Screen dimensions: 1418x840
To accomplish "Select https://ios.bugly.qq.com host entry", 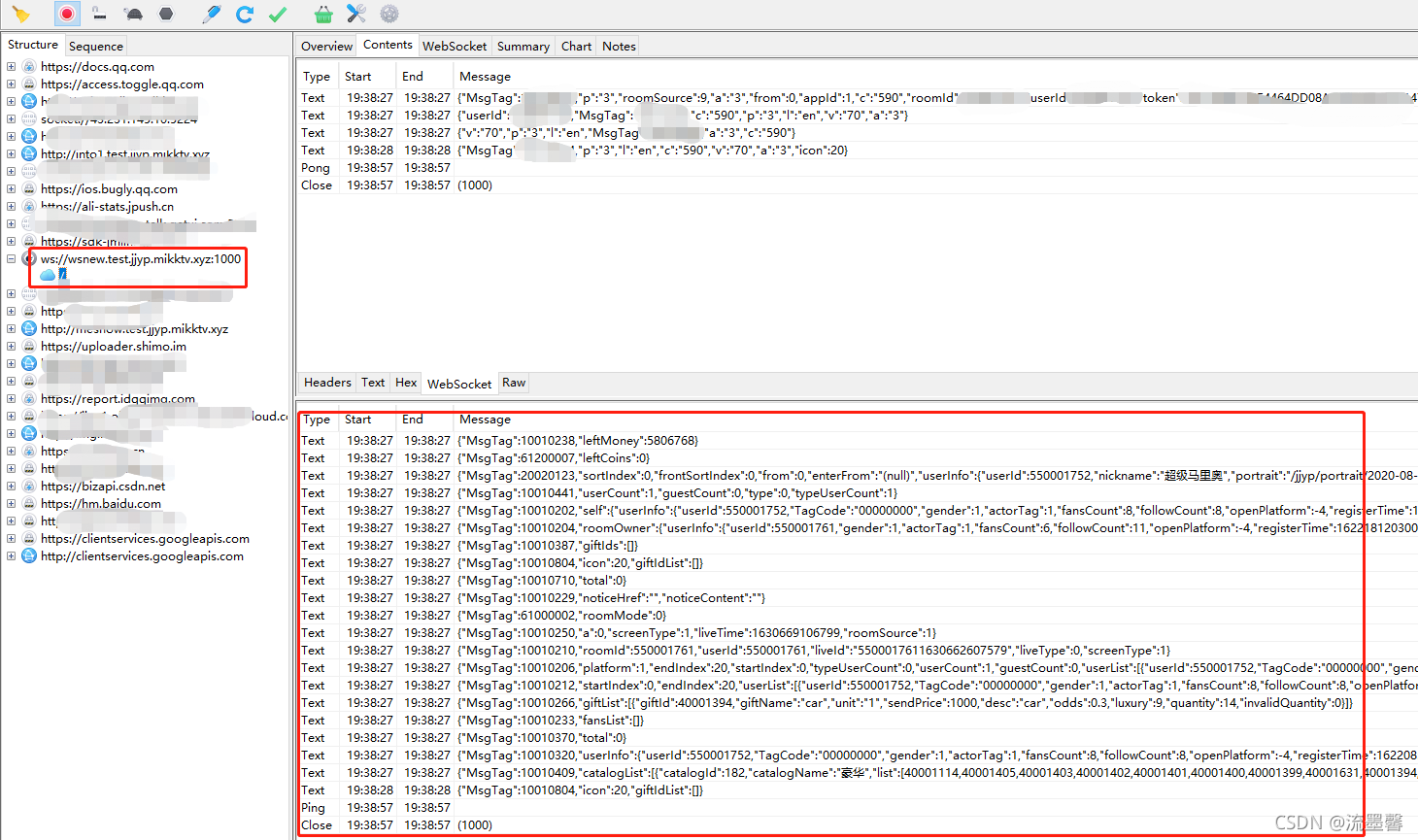I will (109, 189).
